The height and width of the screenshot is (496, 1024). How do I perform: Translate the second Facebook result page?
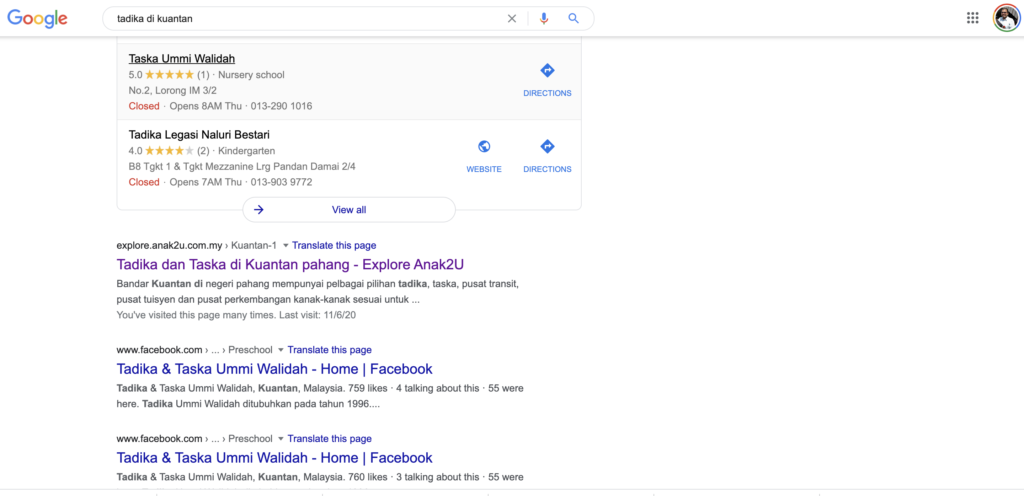point(330,439)
